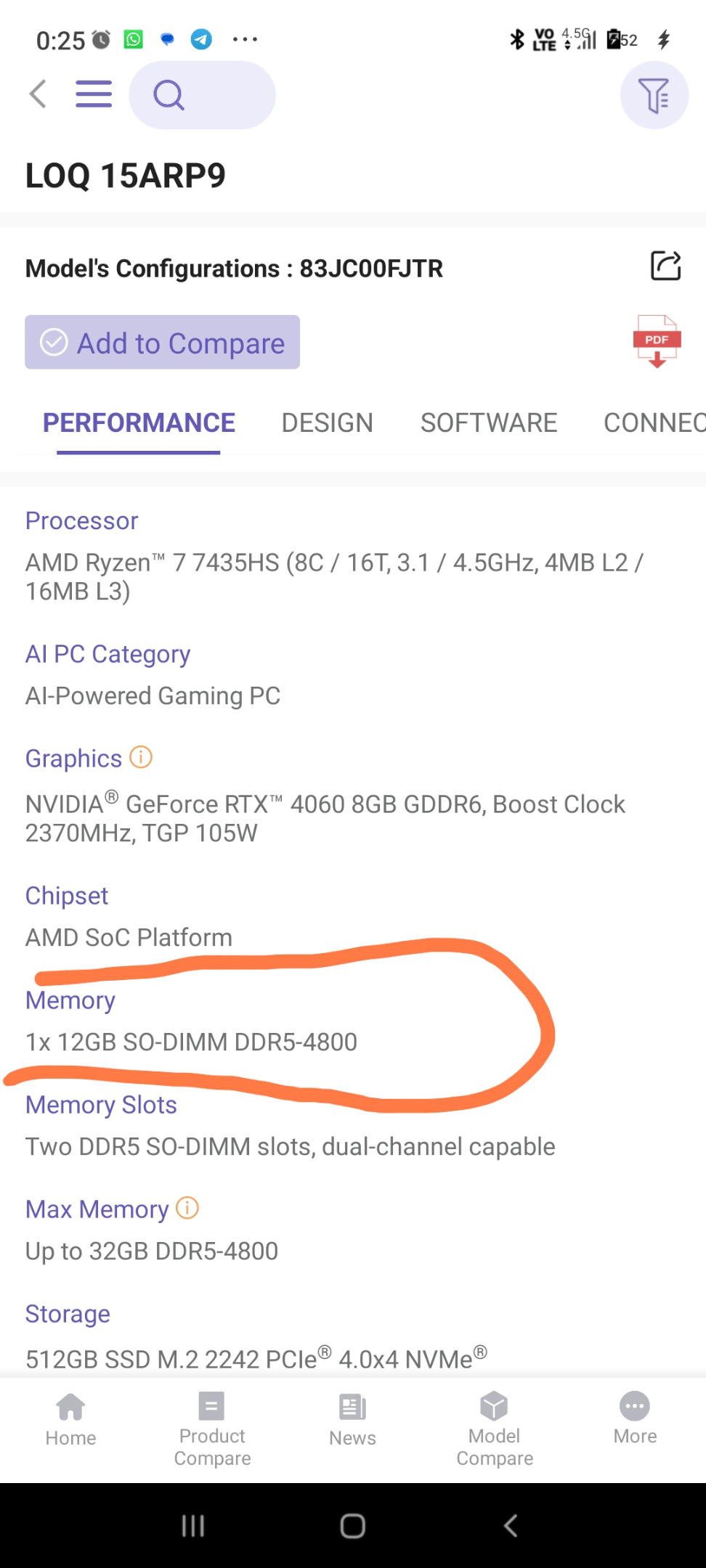Open the filter funnel icon

(x=654, y=95)
